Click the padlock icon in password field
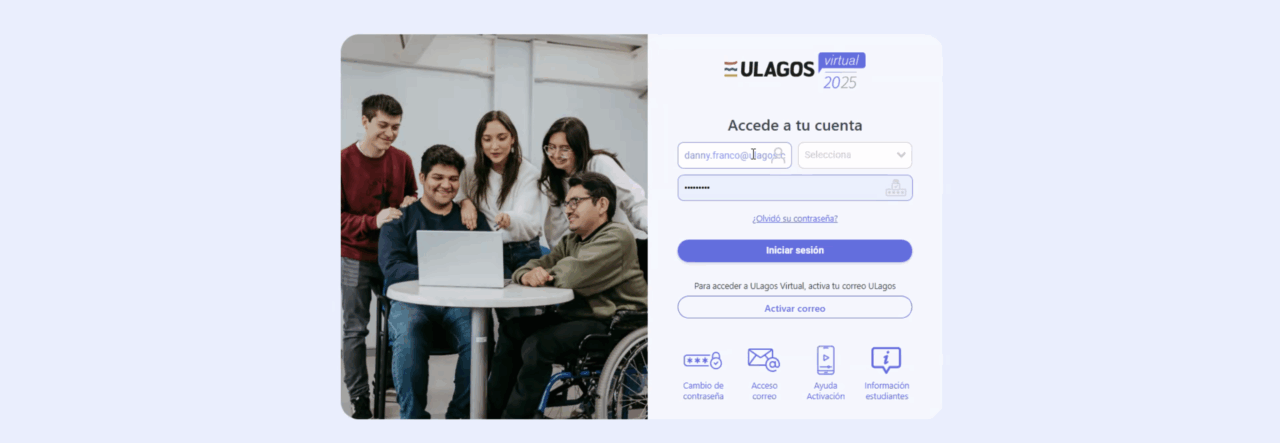1280x443 pixels. tap(896, 188)
